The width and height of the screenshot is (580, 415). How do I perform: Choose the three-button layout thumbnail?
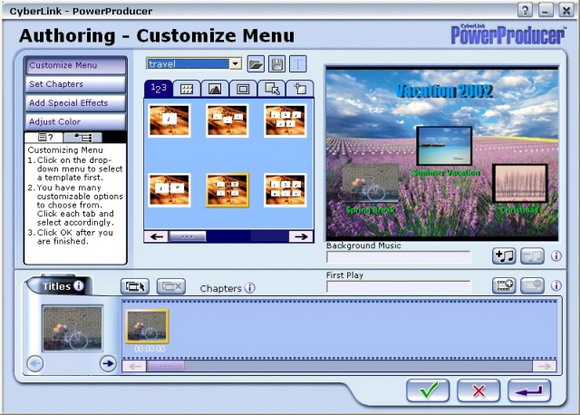point(227,121)
